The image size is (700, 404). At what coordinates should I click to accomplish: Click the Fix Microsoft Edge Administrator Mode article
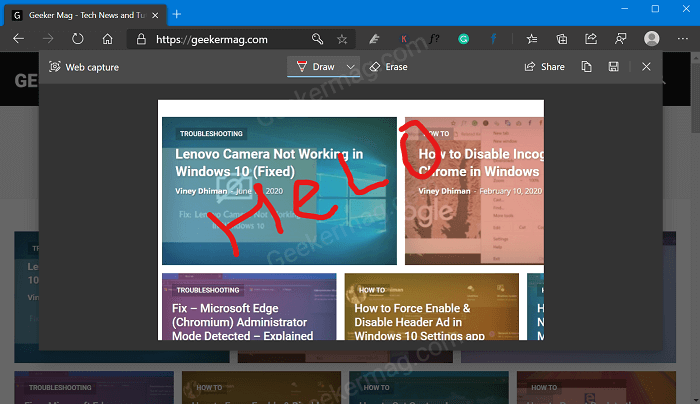pos(242,322)
